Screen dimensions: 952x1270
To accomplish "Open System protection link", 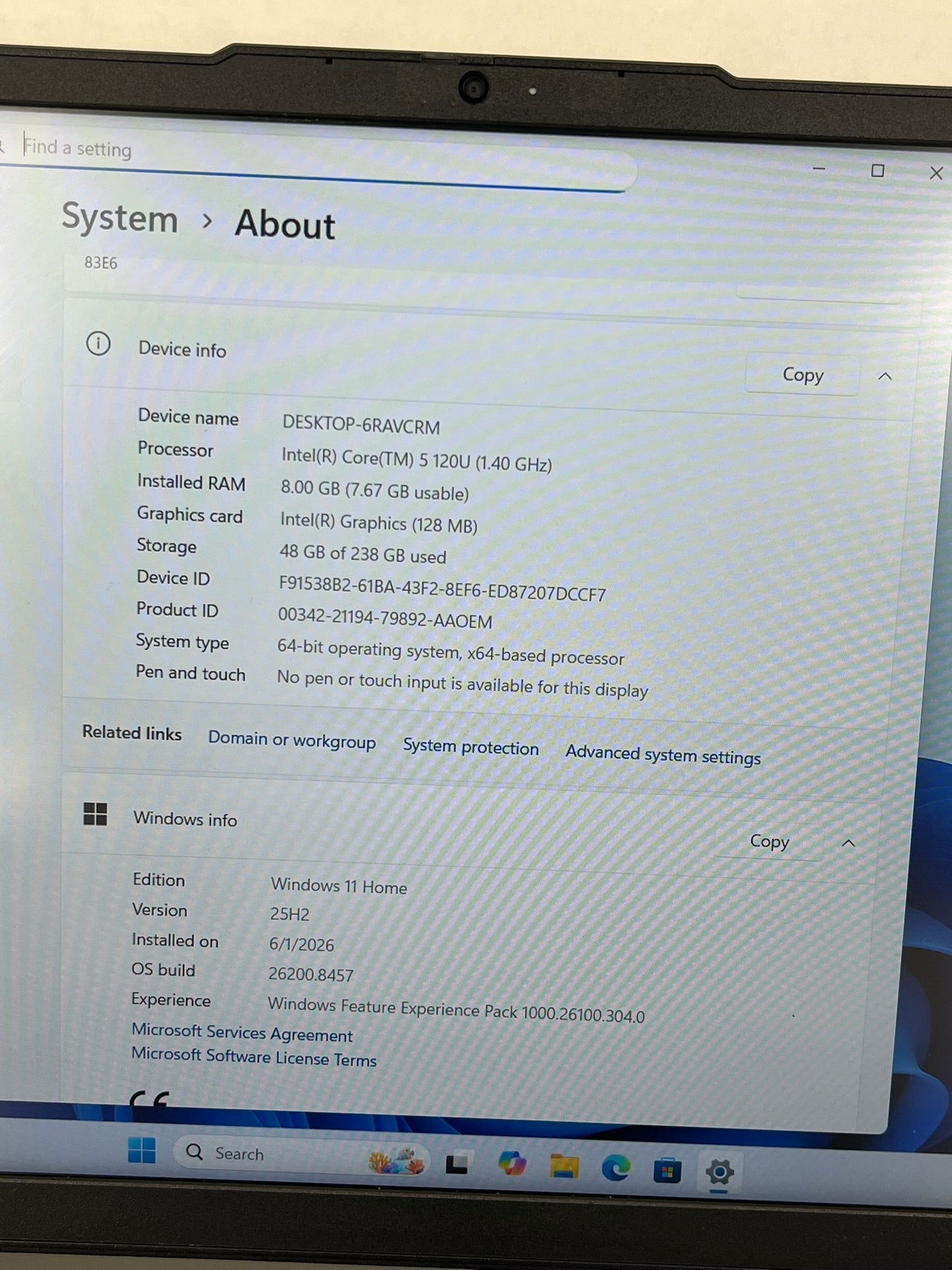I will click(x=470, y=747).
